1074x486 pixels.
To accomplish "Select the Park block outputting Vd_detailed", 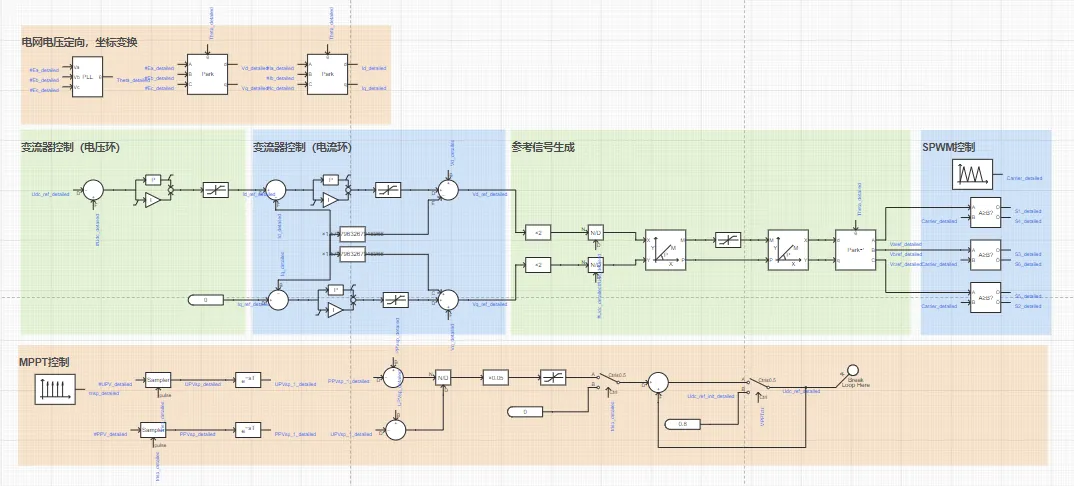I will coord(207,75).
